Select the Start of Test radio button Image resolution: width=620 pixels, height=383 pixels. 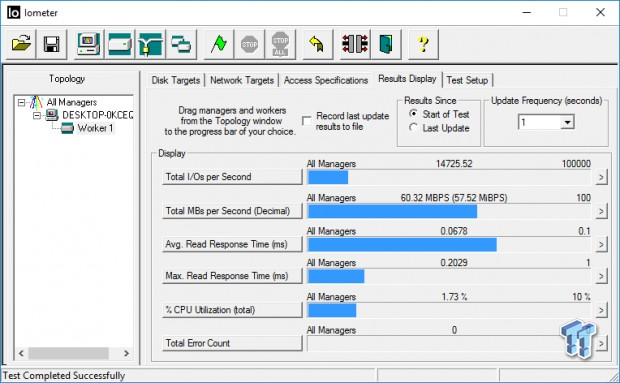pyautogui.click(x=413, y=114)
